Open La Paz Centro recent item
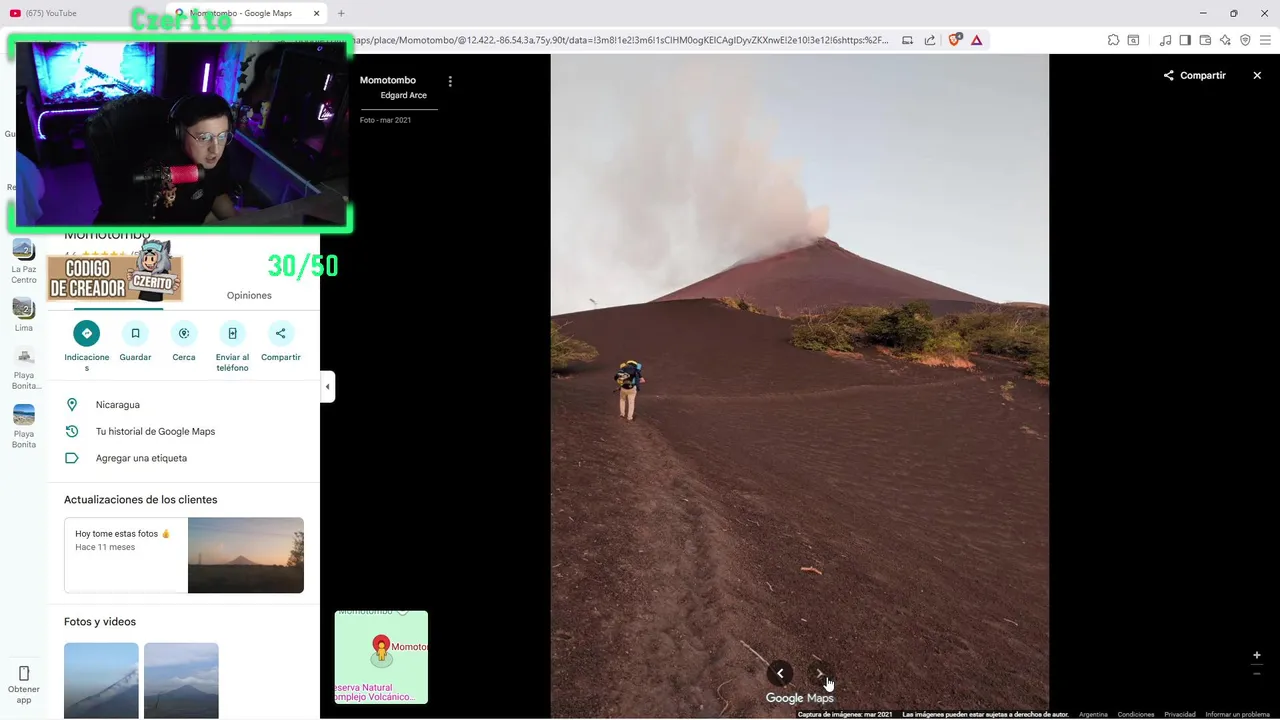 pyautogui.click(x=24, y=262)
